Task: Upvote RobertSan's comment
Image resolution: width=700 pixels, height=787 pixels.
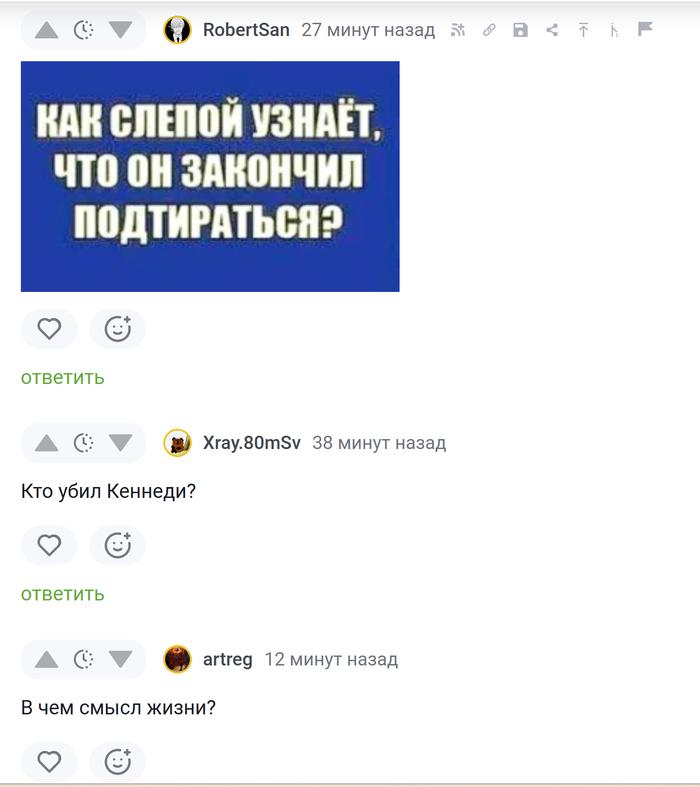Action: [x=47, y=30]
